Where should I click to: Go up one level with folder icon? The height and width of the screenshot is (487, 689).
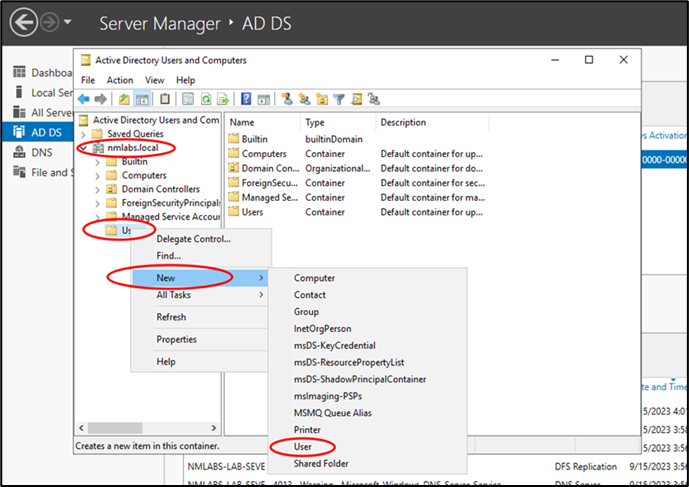click(x=124, y=99)
